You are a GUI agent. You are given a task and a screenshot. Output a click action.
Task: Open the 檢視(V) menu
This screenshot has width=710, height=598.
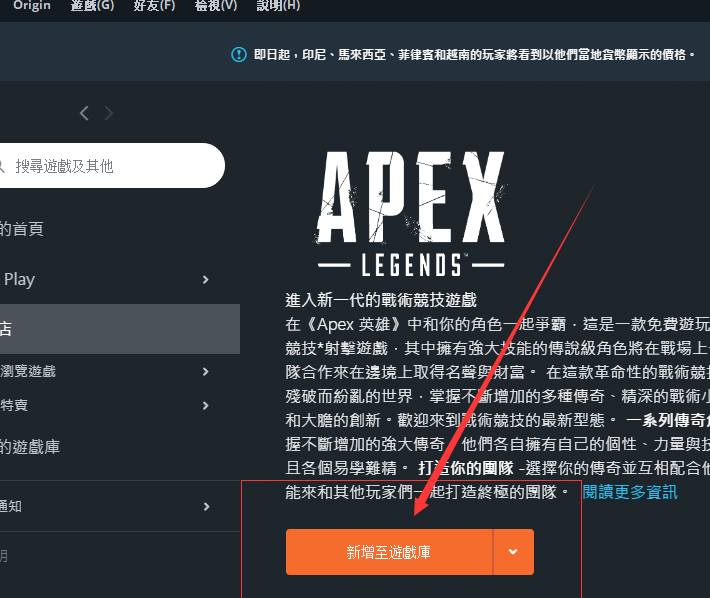[x=216, y=6]
